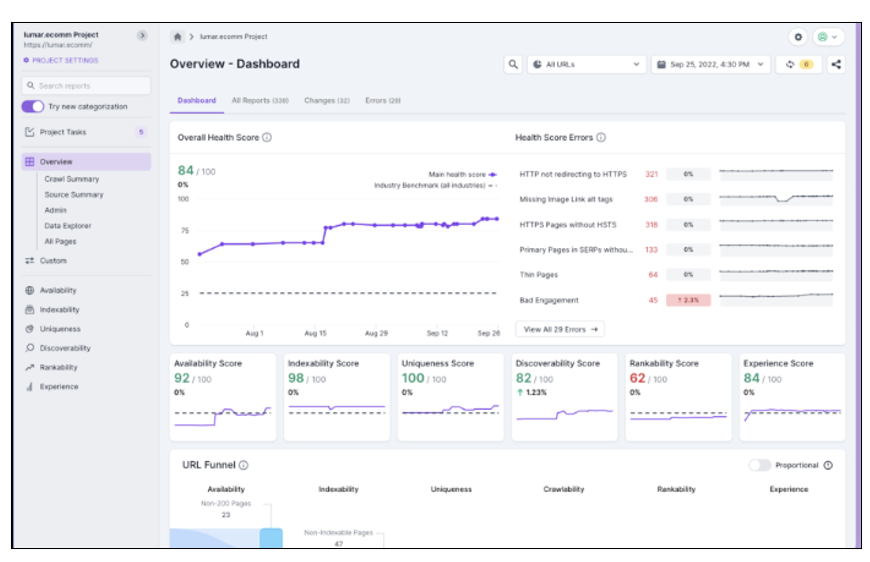The height and width of the screenshot is (562, 870).
Task: Open the Sep 25, 2022 crawl date dropdown
Action: [711, 64]
